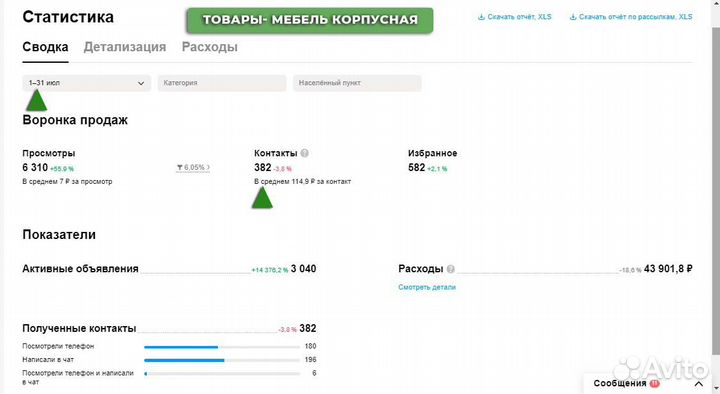Click the red unread messages badge
Viewport: 720px width, 394px height.
(x=654, y=383)
